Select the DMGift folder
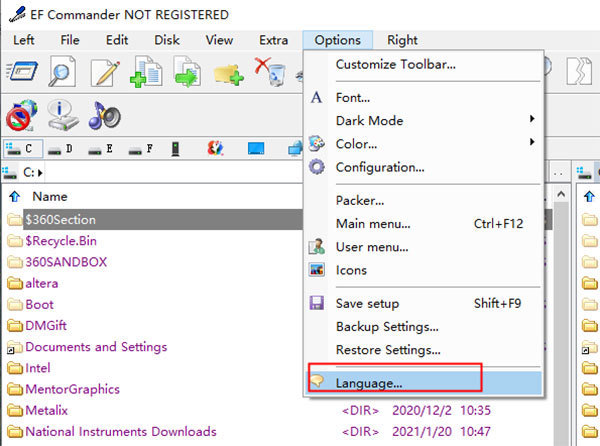 point(46,326)
